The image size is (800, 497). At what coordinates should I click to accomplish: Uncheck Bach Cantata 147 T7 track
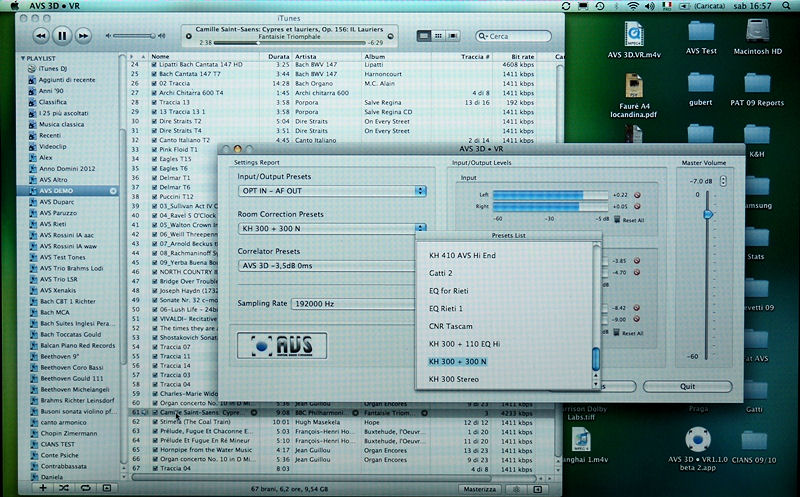154,74
